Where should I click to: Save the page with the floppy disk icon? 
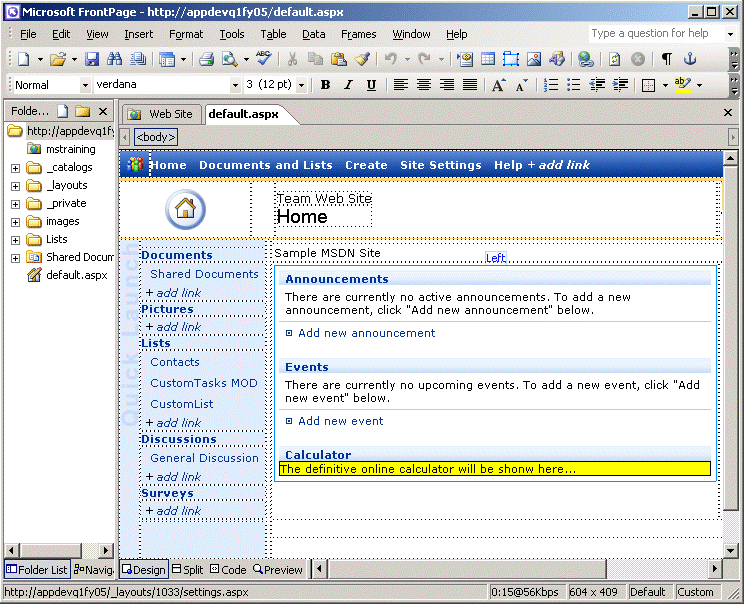[x=92, y=59]
